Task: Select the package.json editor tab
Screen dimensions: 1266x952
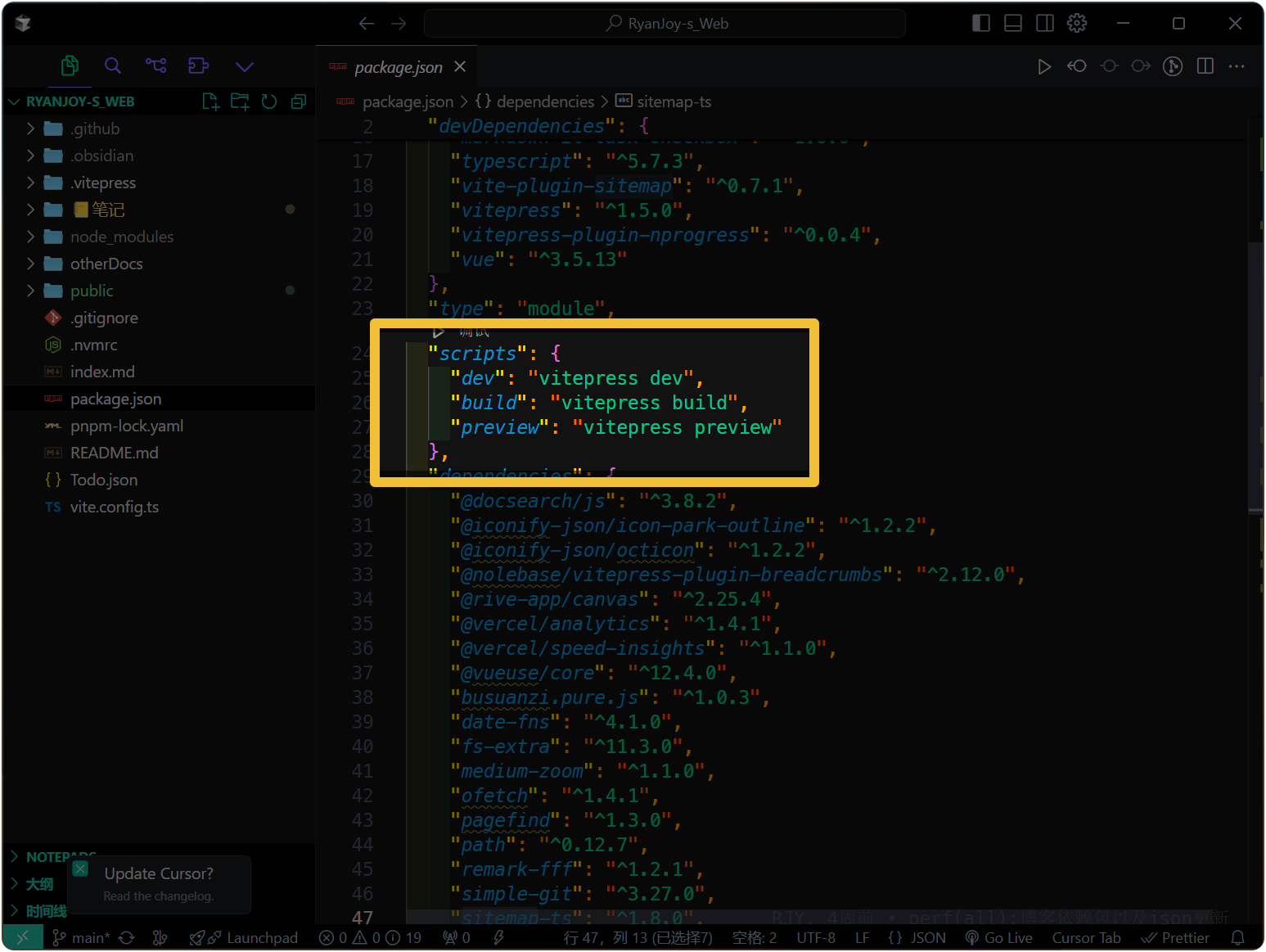Action: click(398, 67)
